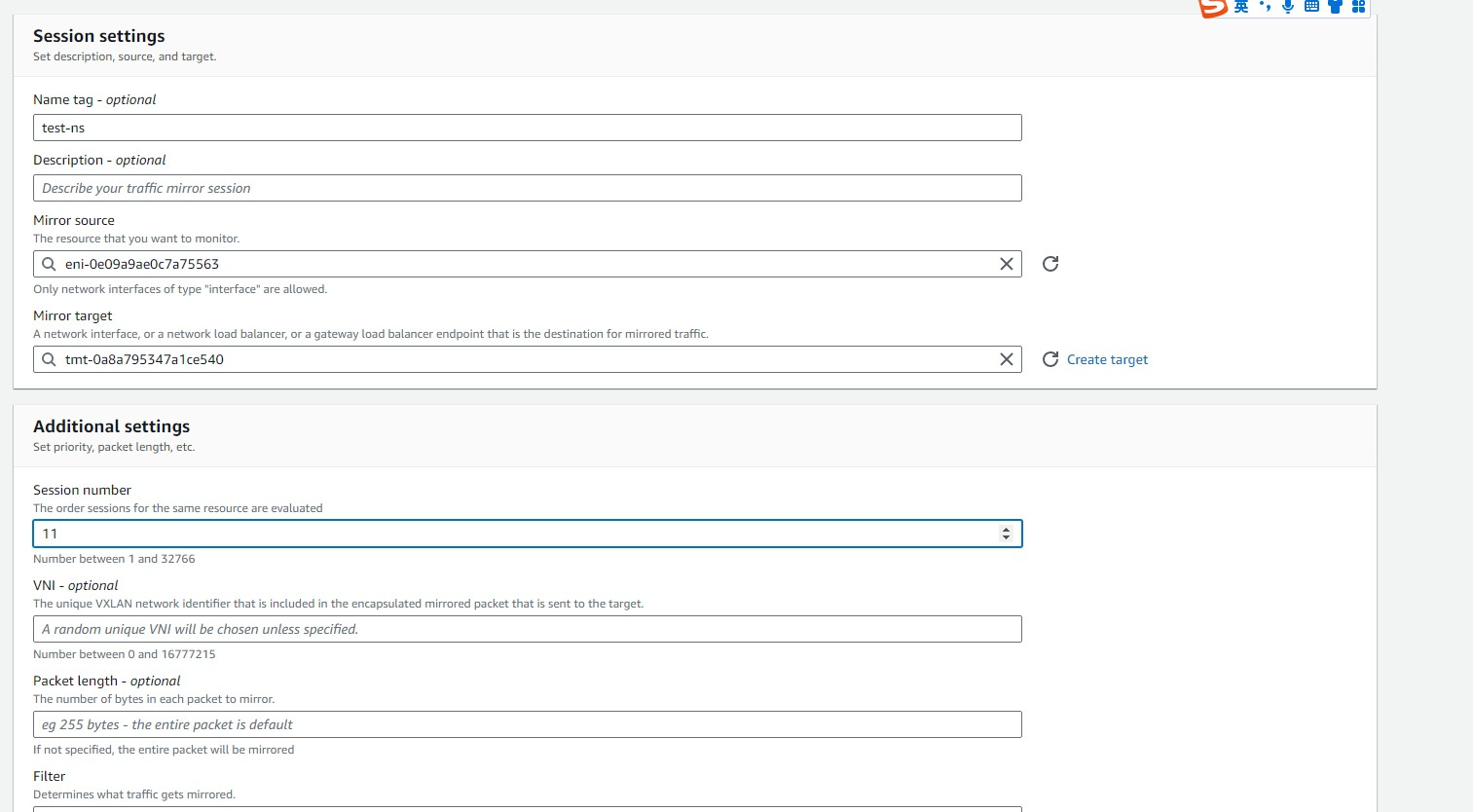1473x812 pixels.
Task: Clear the Mirror source selection
Action: coord(1007,264)
